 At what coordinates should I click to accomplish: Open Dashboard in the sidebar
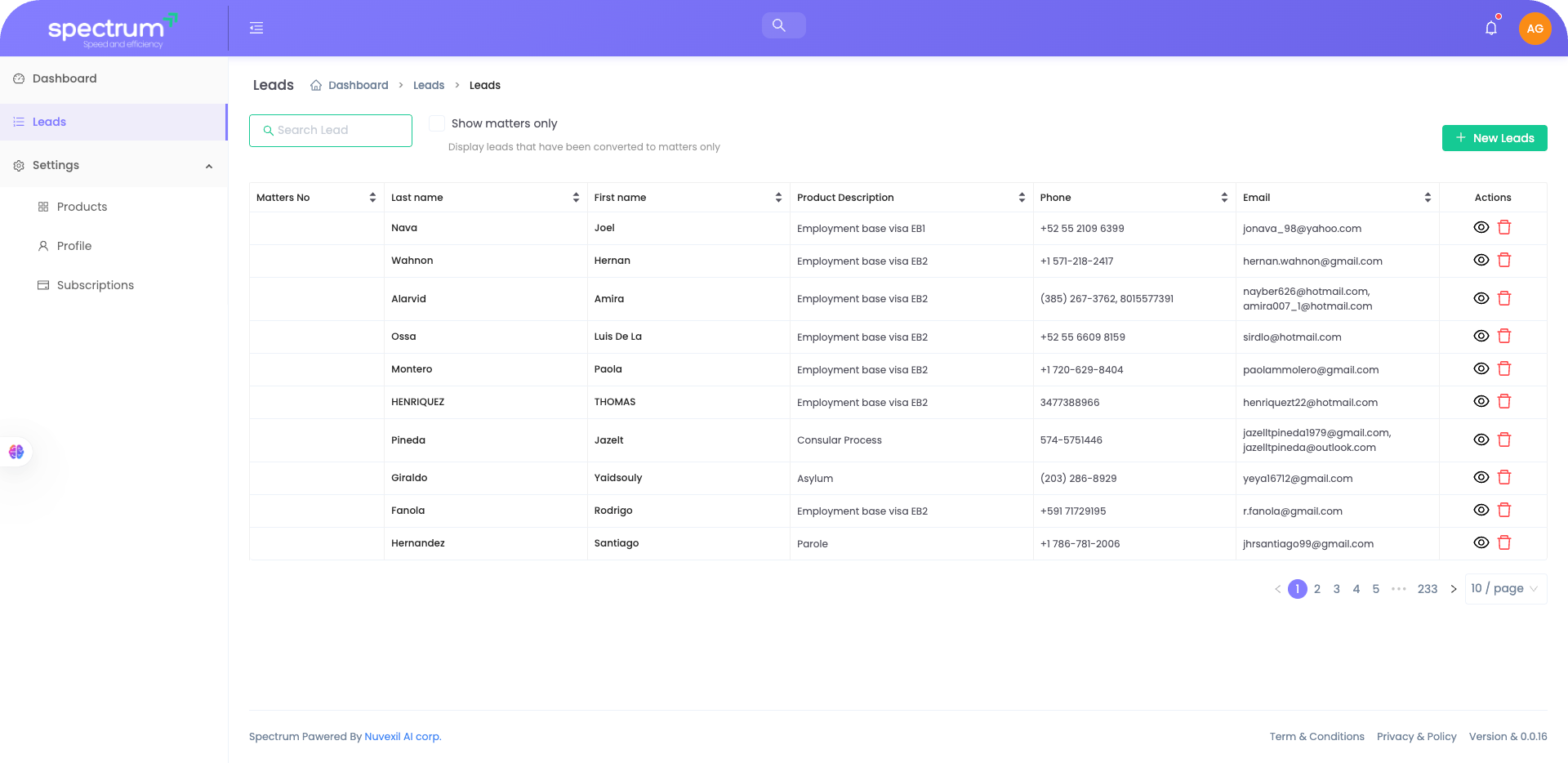coord(114,78)
